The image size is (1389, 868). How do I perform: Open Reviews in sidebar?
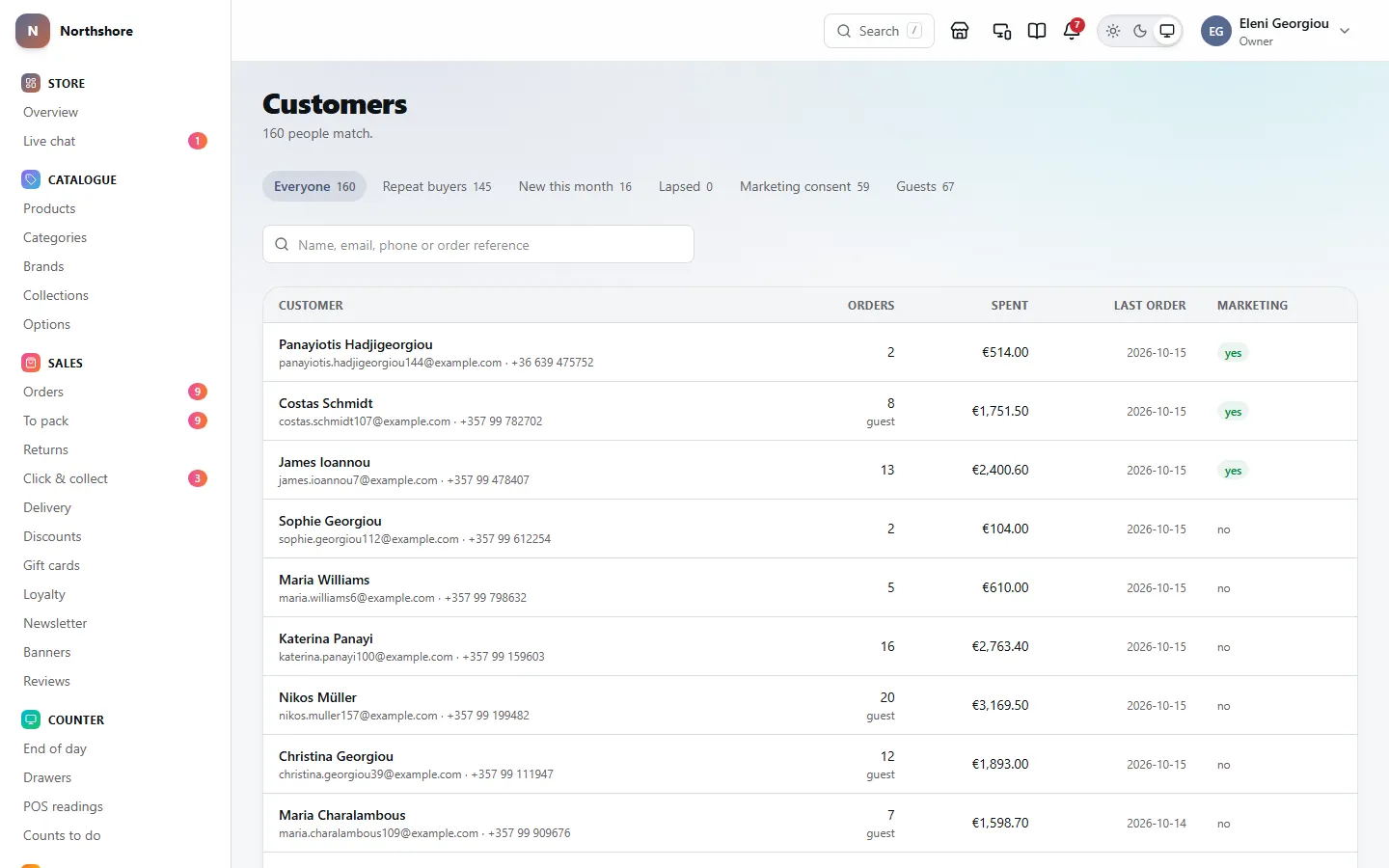pos(115,681)
